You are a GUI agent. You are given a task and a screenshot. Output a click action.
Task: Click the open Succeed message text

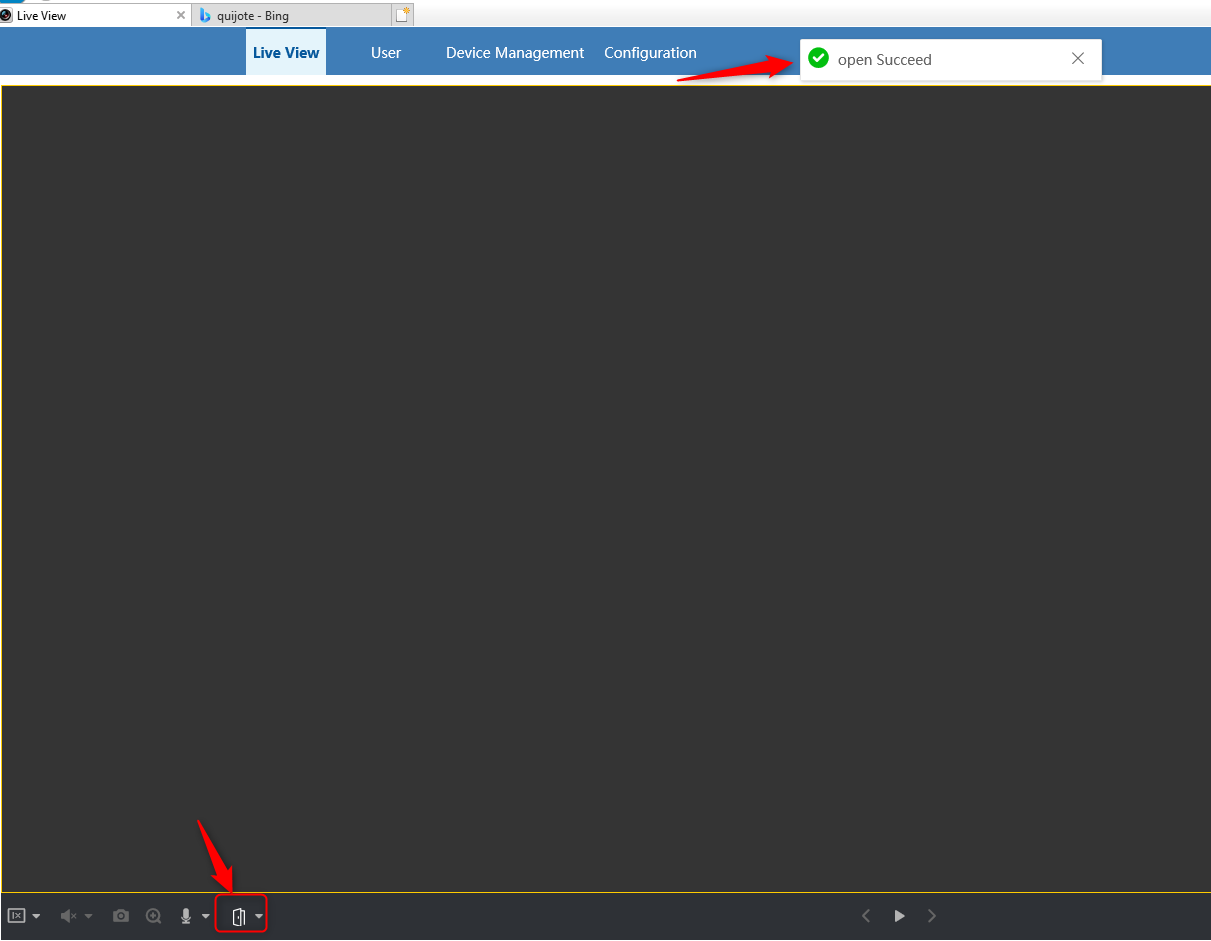point(885,60)
